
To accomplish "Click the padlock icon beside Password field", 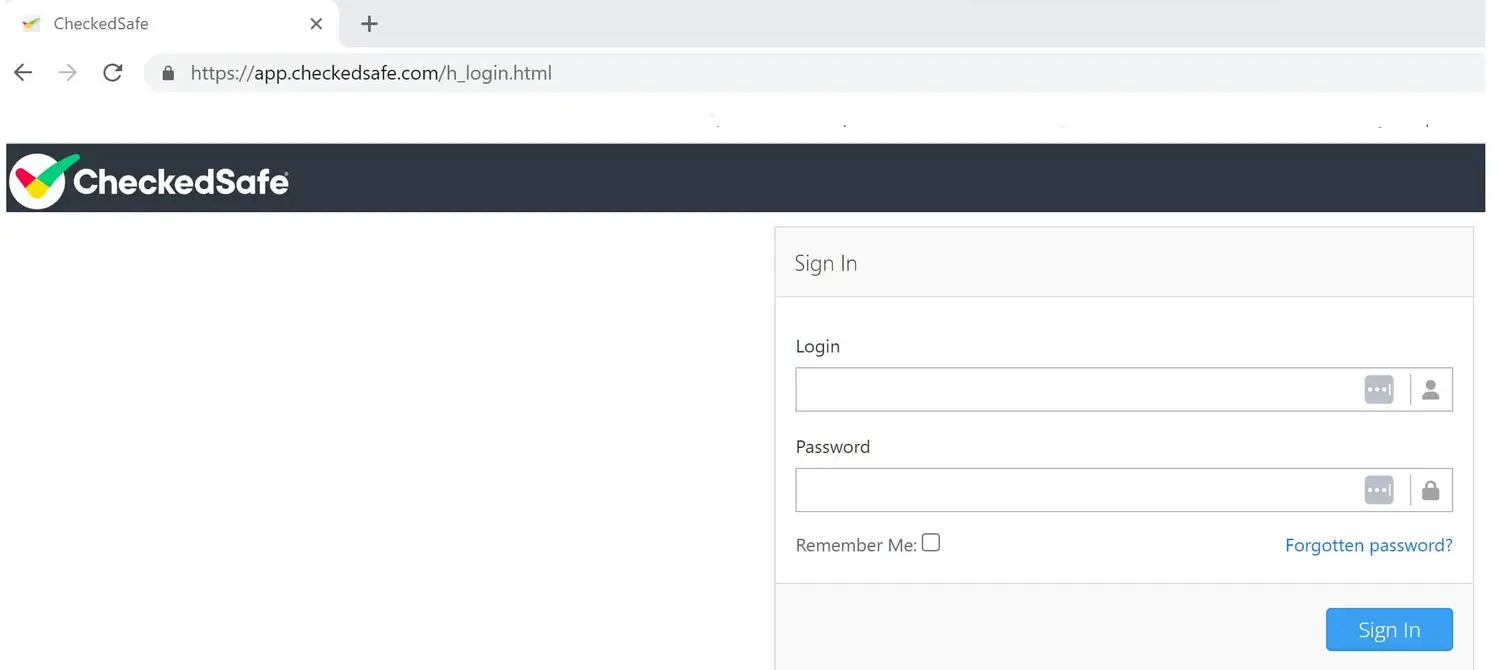I will (1430, 490).
